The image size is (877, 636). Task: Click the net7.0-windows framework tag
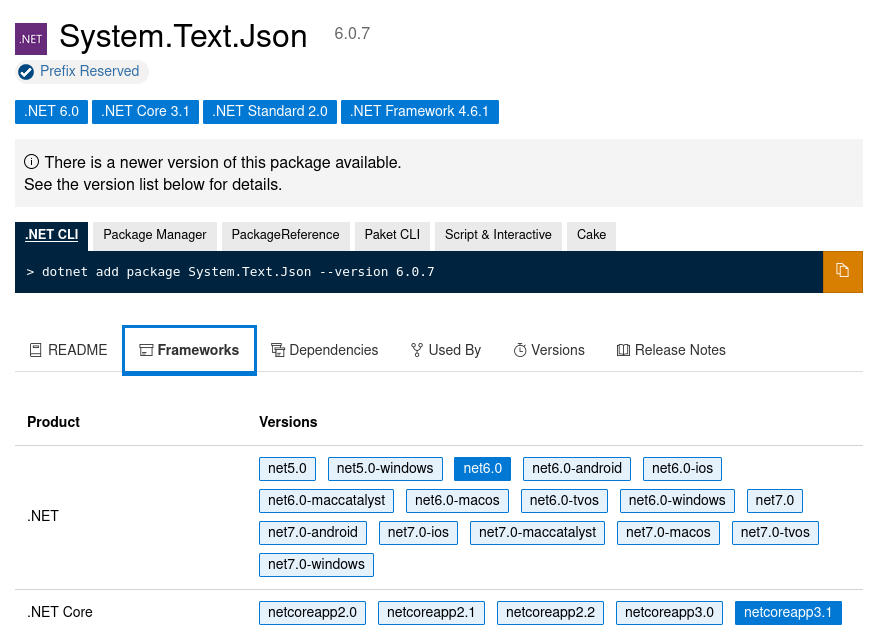tap(317, 564)
